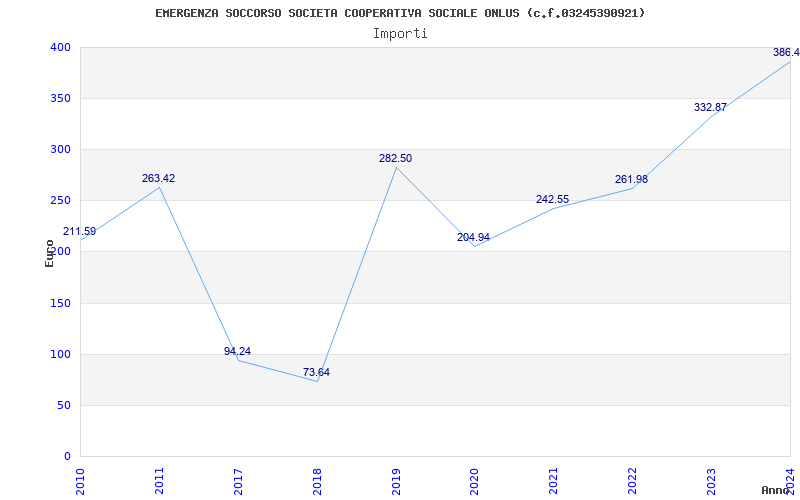Click the 50 y-axis tick label
This screenshot has height=500, width=800.
[63, 405]
